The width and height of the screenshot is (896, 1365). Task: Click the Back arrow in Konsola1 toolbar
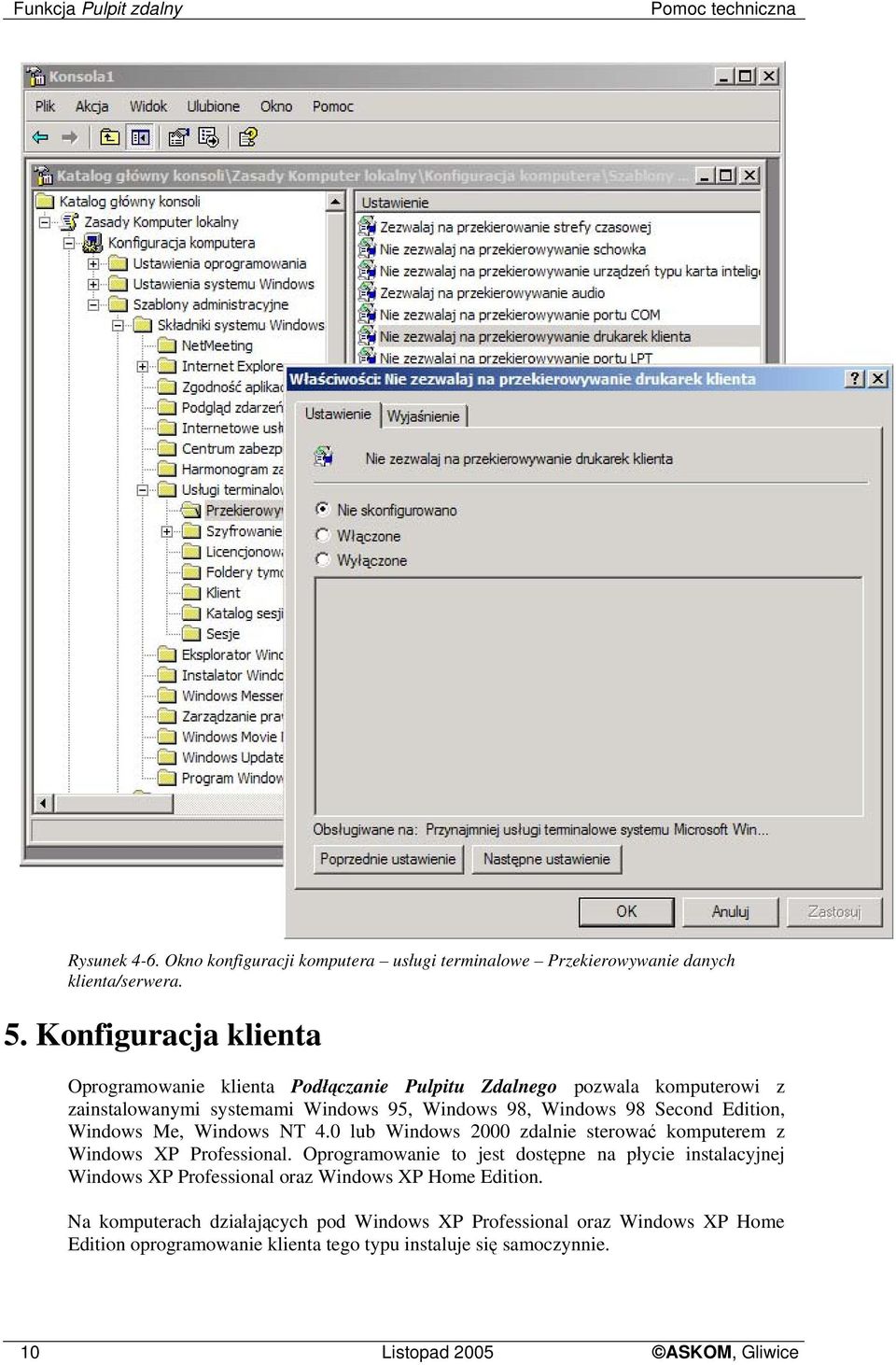tap(40, 137)
